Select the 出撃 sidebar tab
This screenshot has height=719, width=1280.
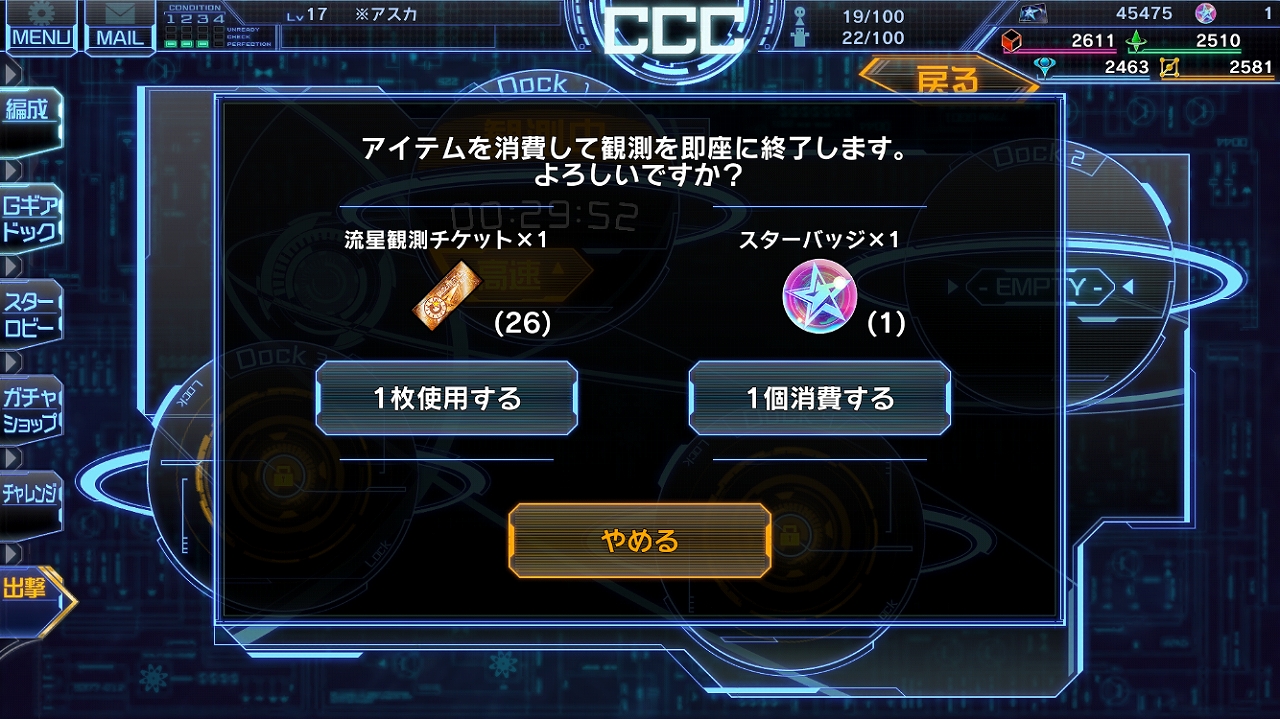(35, 590)
